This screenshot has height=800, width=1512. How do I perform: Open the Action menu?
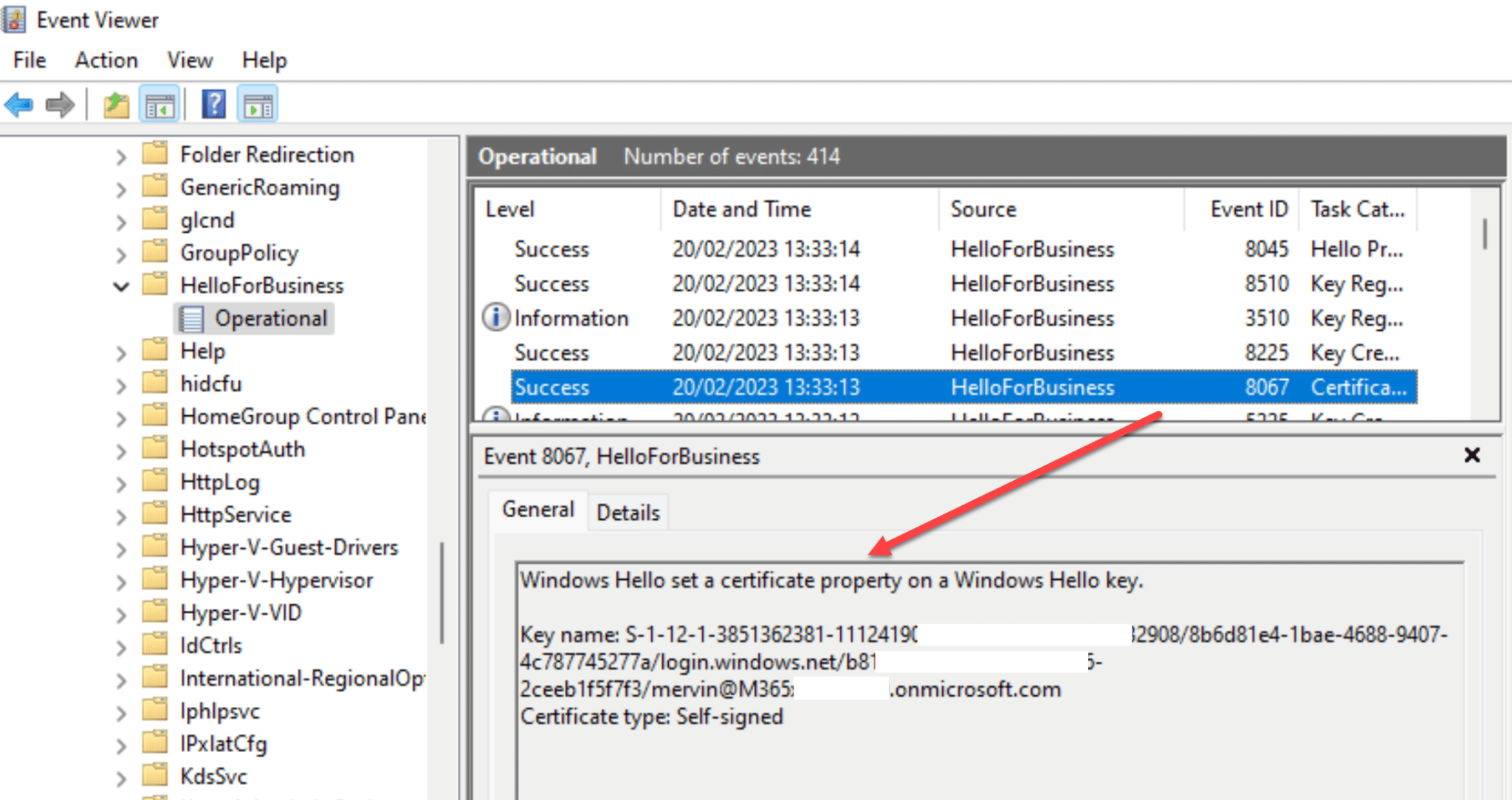coord(106,59)
